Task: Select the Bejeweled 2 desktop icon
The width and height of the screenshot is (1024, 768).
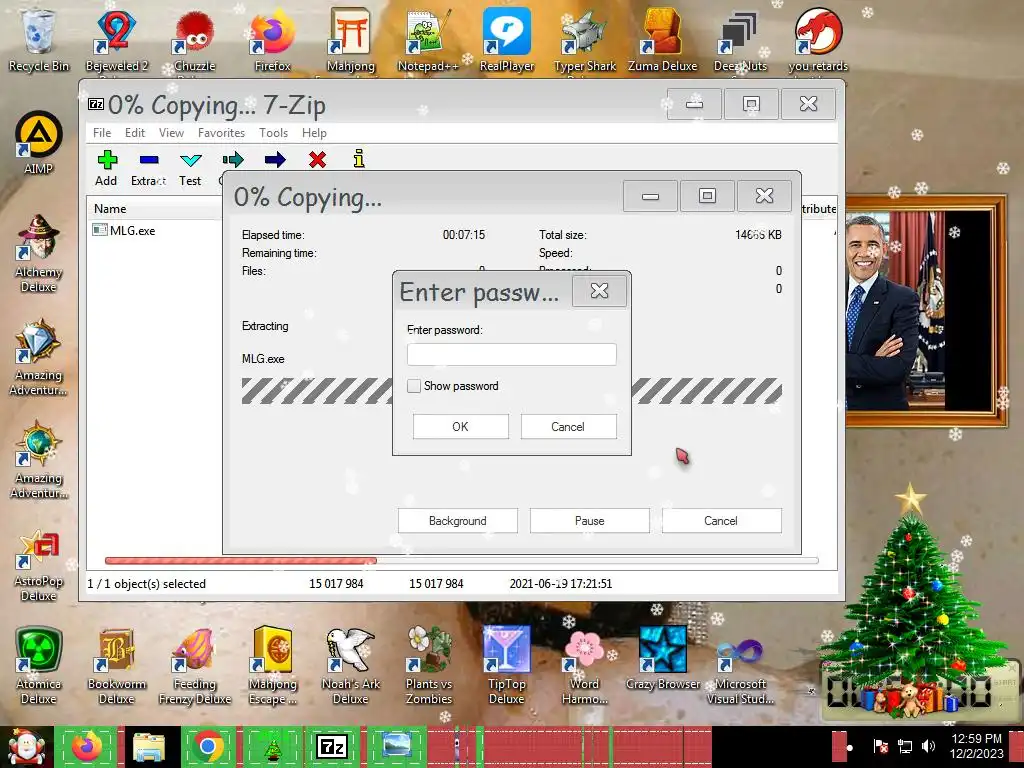Action: coord(117,39)
